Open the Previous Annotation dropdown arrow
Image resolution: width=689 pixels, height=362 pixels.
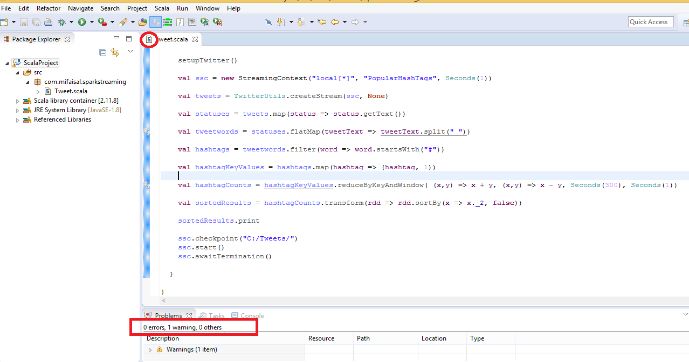coord(312,22)
